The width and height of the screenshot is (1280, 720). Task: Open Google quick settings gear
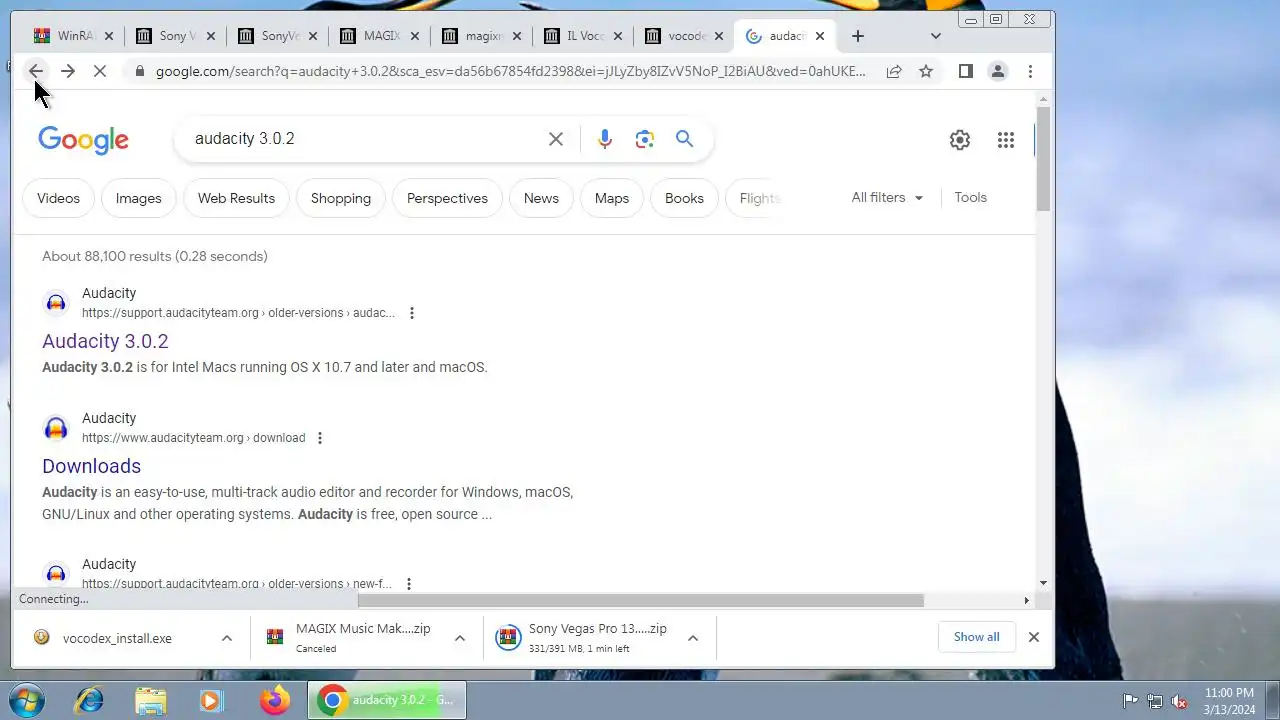click(x=960, y=140)
